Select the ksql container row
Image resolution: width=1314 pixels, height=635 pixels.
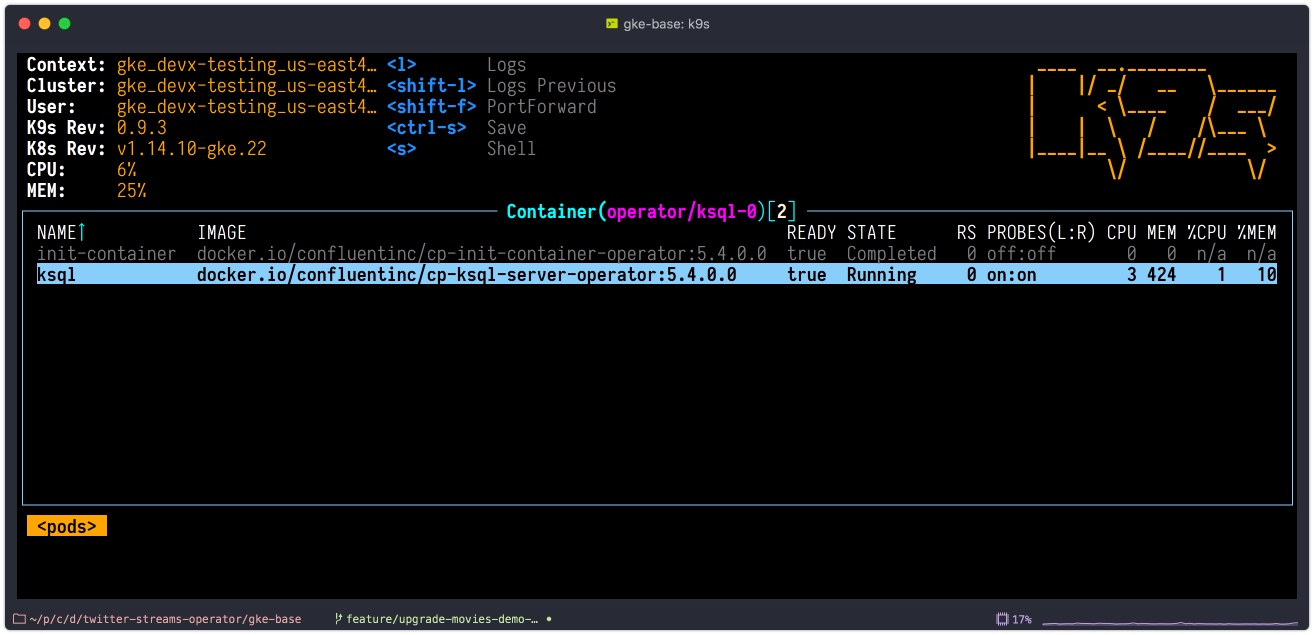(657, 274)
